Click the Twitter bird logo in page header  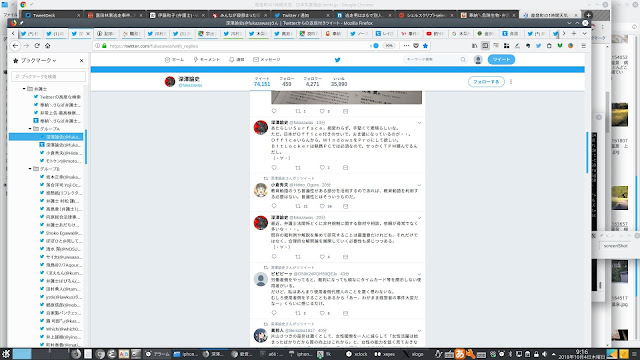click(337, 60)
